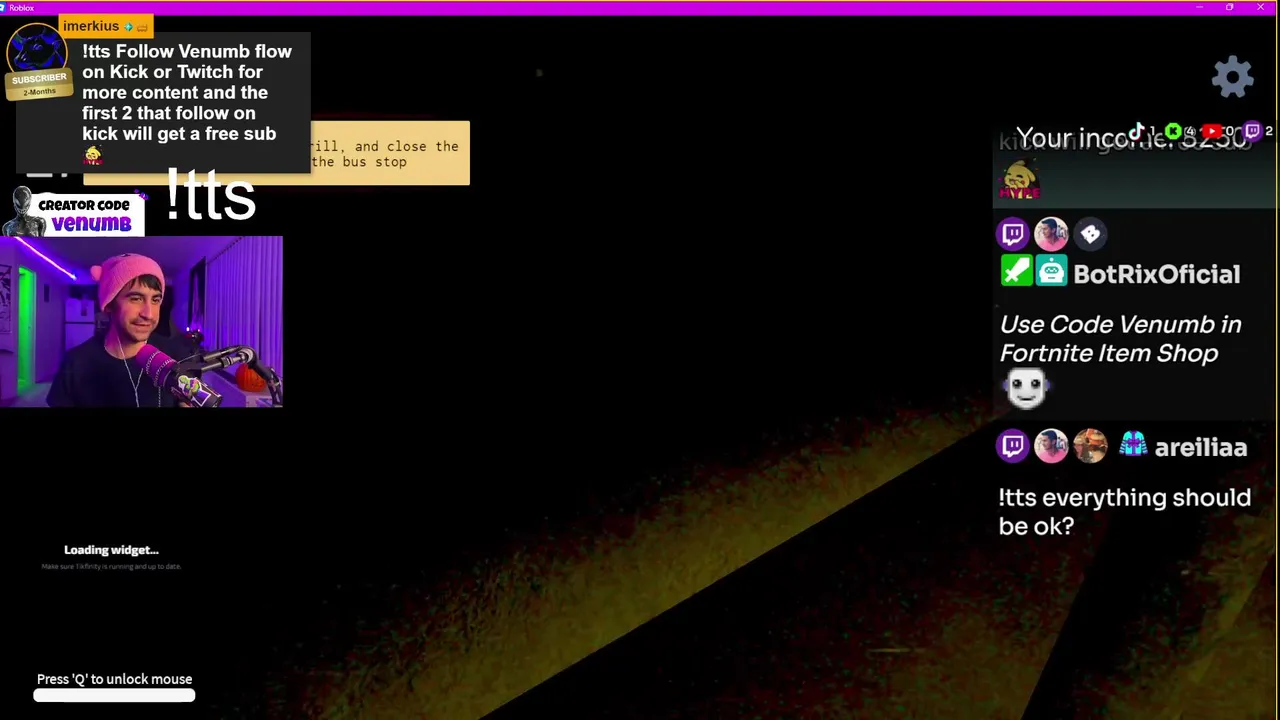Image resolution: width=1280 pixels, height=720 pixels.
Task: Click the teal robot badge beside BotRixOficial
Action: [x=1051, y=271]
